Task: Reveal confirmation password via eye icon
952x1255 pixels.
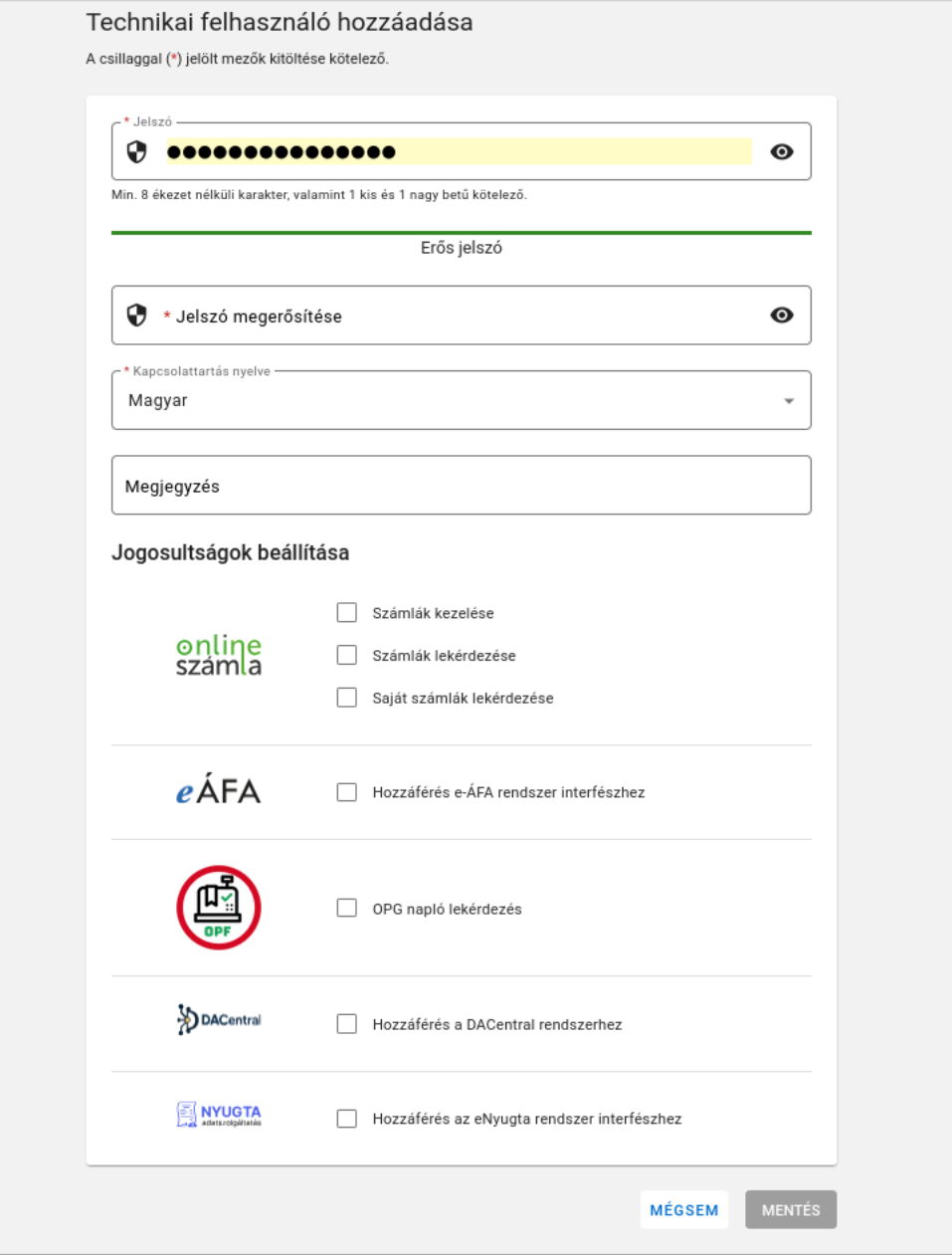Action: [782, 315]
